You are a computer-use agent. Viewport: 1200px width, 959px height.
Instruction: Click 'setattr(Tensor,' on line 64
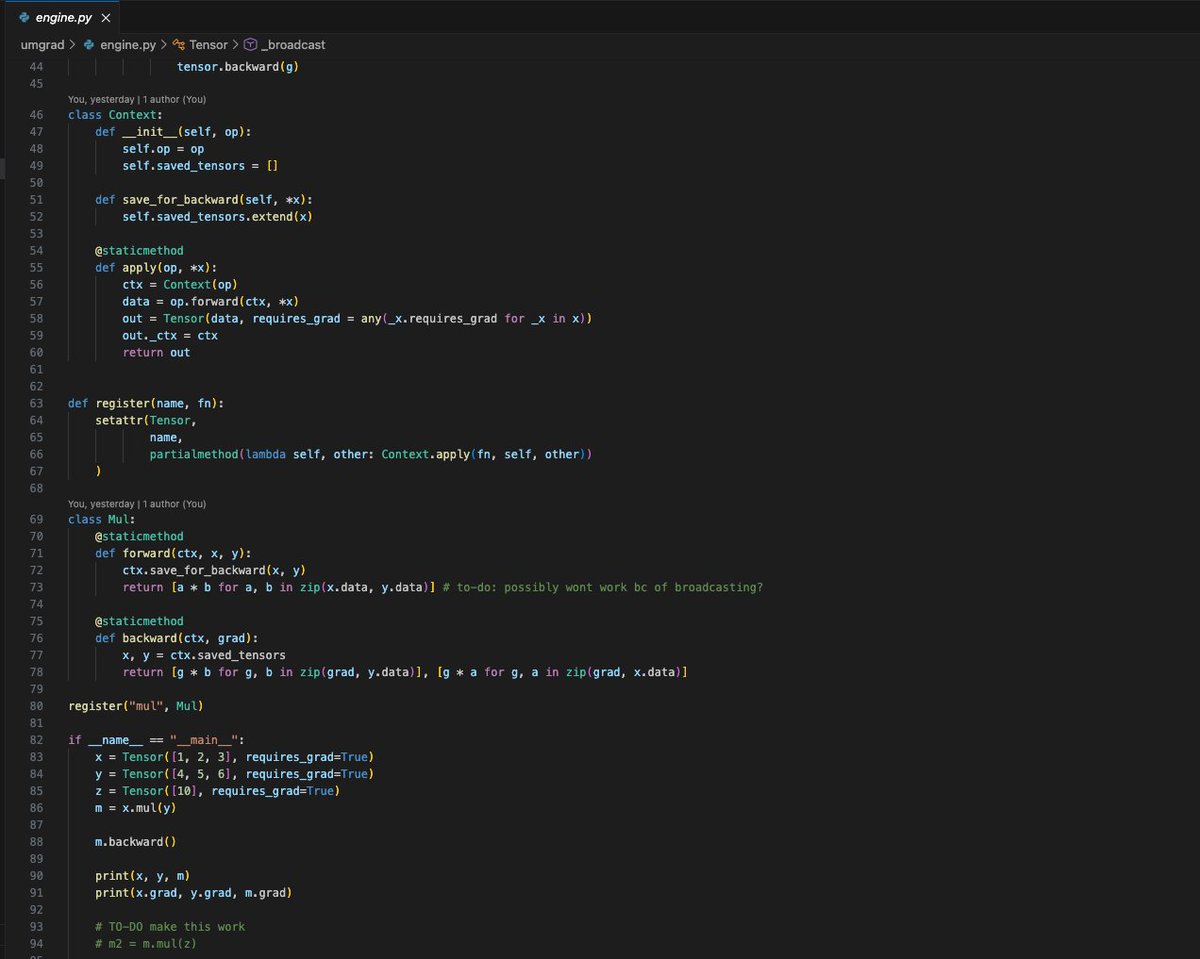146,420
